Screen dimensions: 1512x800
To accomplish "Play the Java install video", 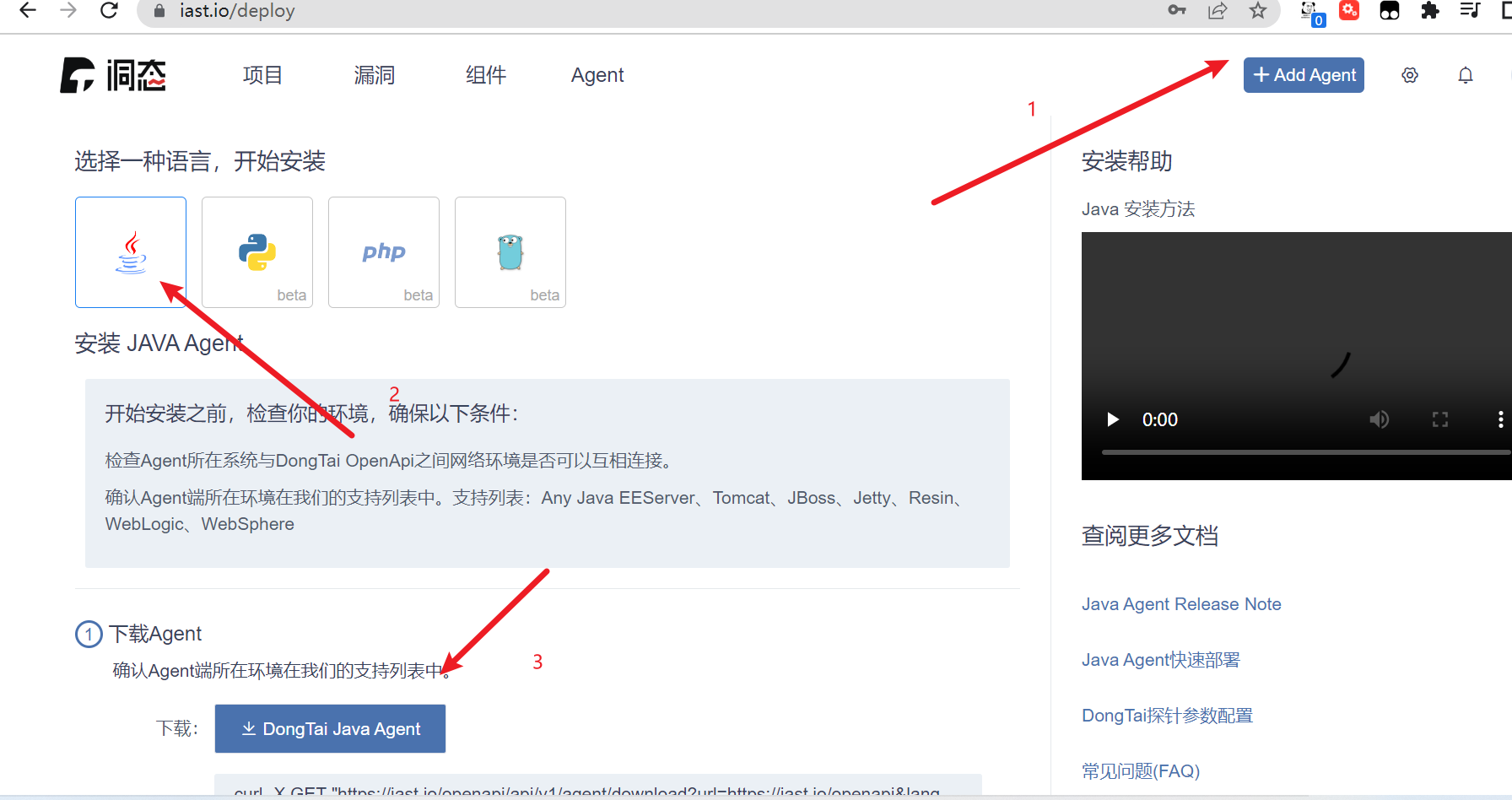I will point(1113,419).
